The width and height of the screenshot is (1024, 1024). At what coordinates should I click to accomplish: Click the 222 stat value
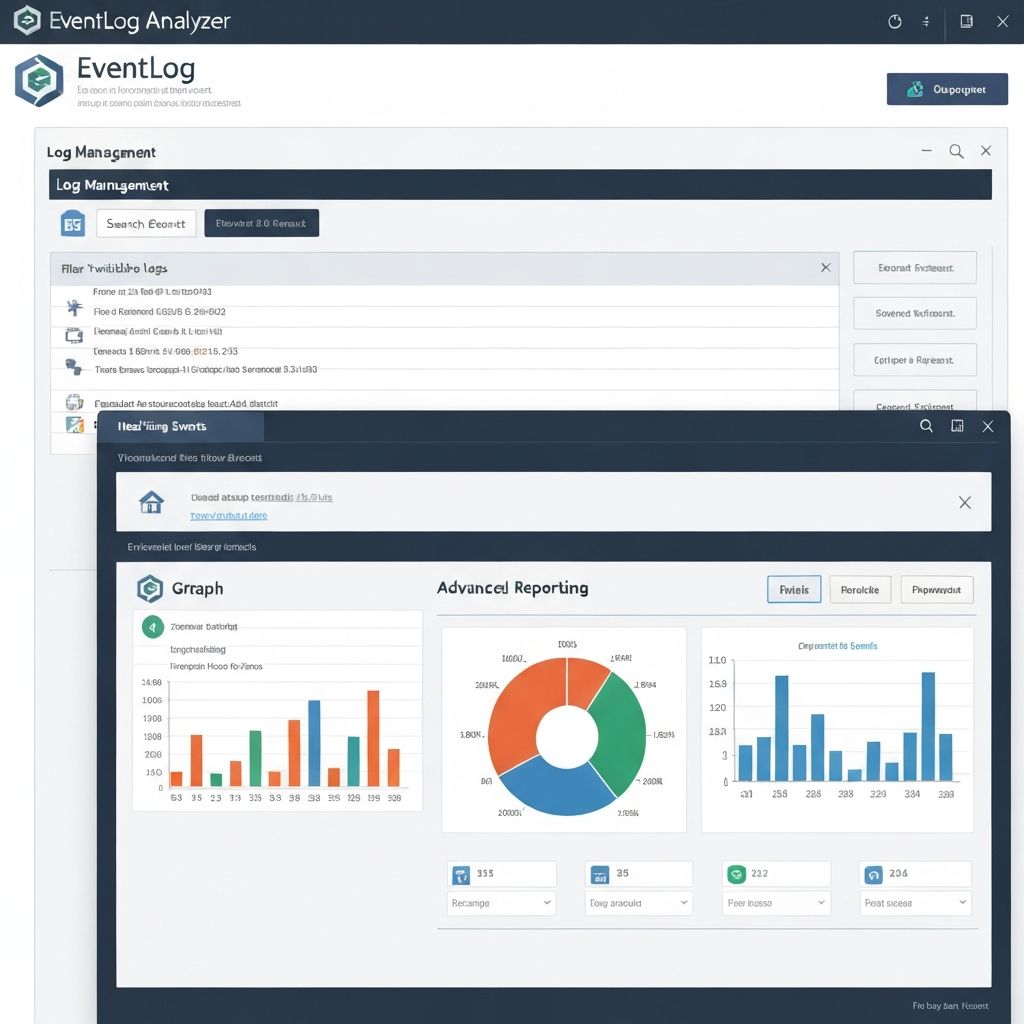coord(760,874)
